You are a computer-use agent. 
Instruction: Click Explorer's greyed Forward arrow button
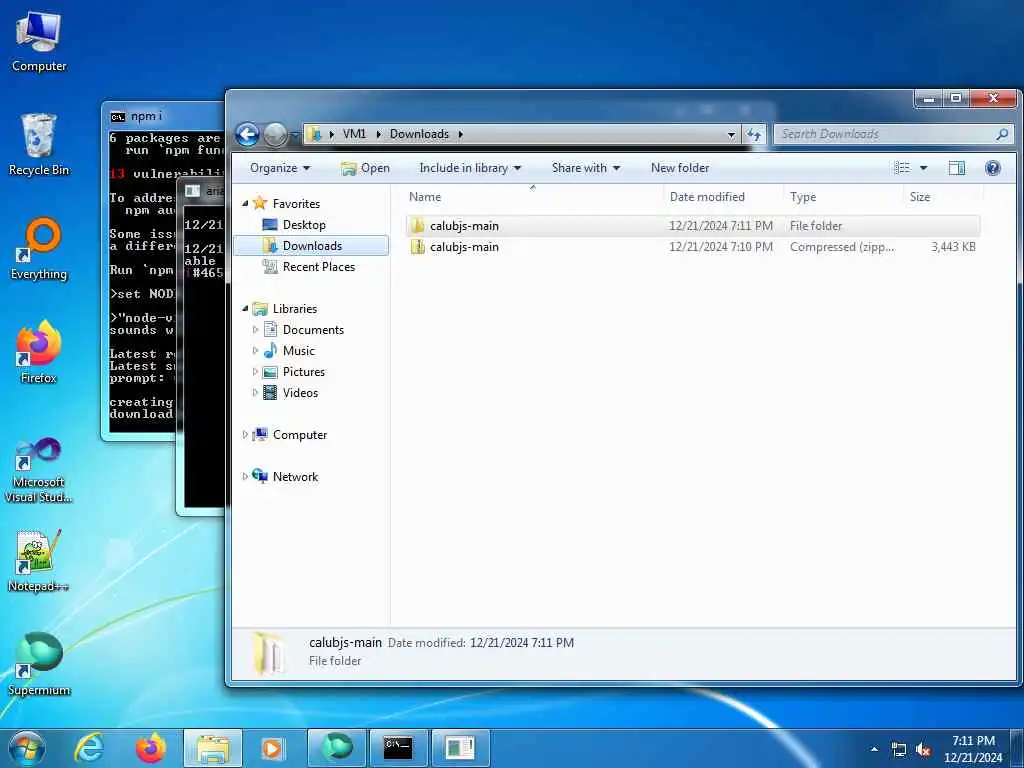point(275,135)
